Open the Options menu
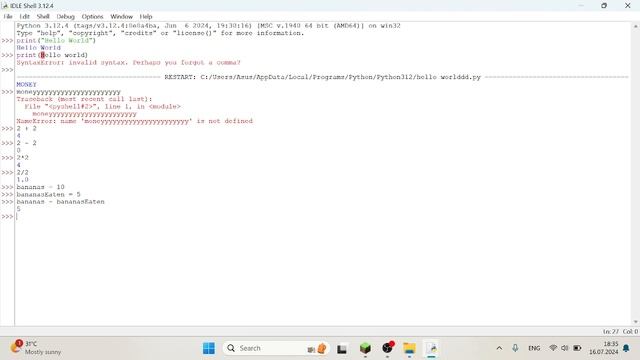This screenshot has height=360, width=640. coord(92,17)
